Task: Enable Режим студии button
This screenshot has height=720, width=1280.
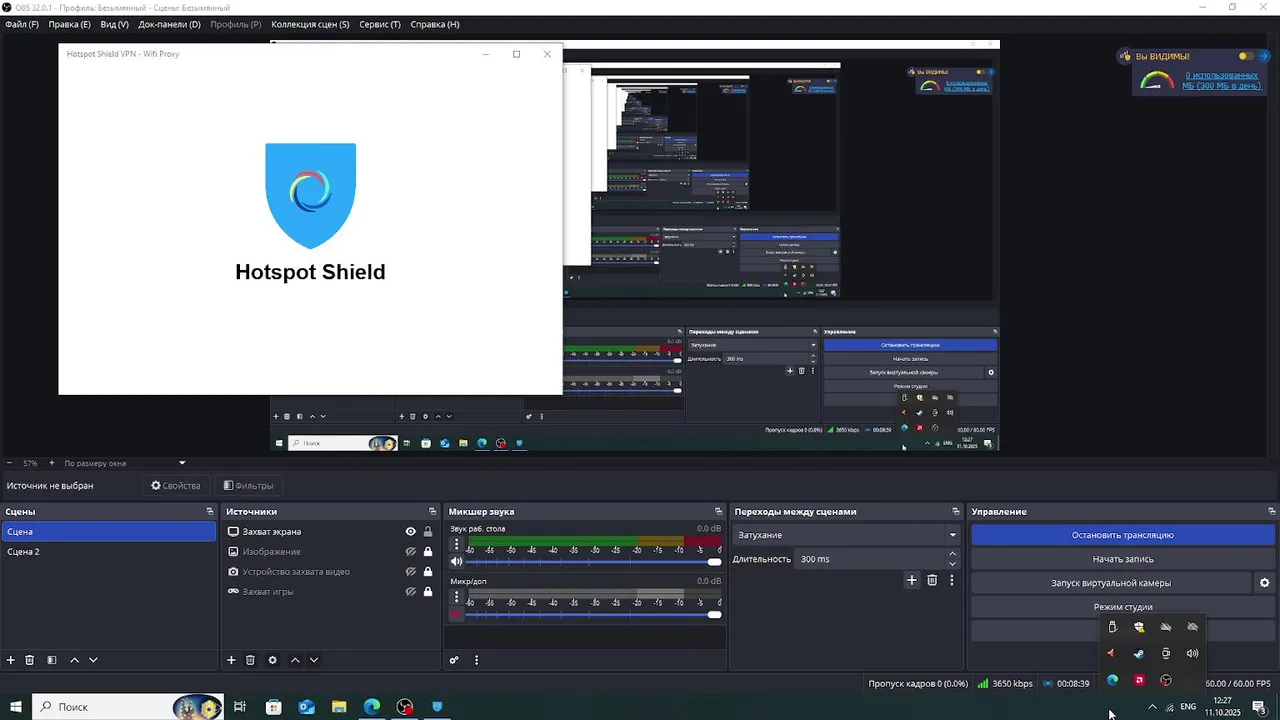Action: pyautogui.click(x=1122, y=607)
